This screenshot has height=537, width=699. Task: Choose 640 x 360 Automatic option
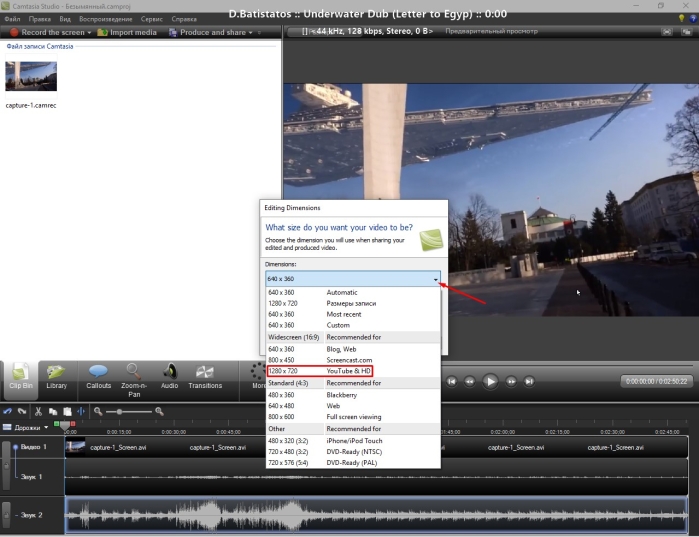353,292
